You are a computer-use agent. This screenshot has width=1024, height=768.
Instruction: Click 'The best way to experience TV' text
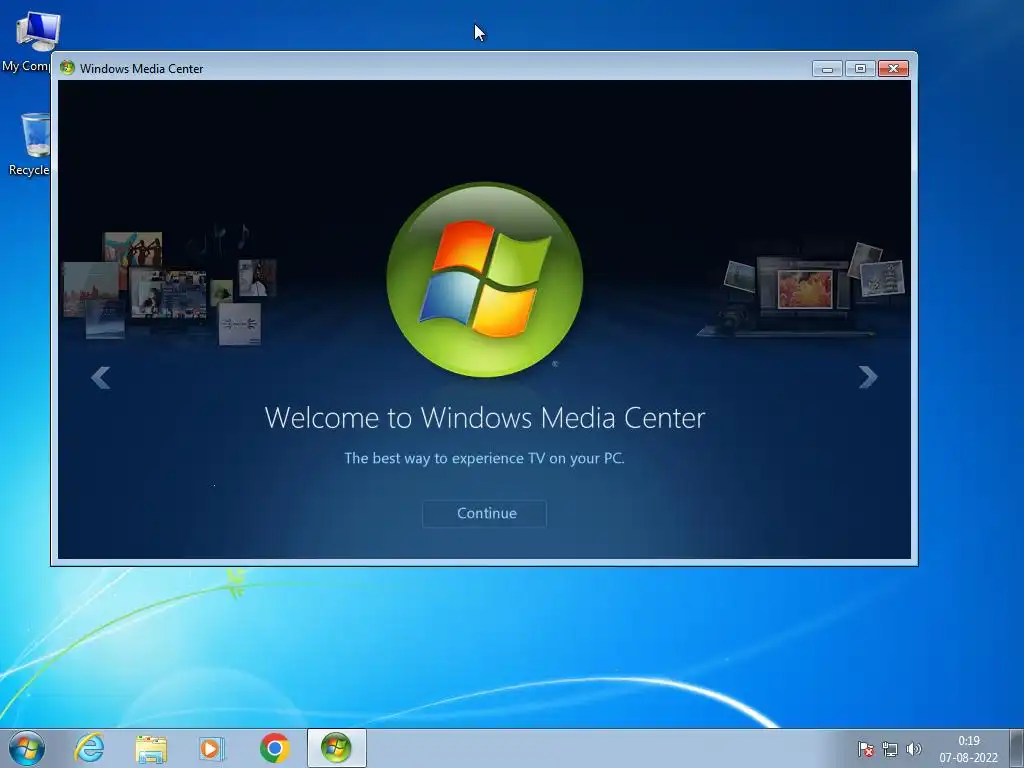coord(485,458)
